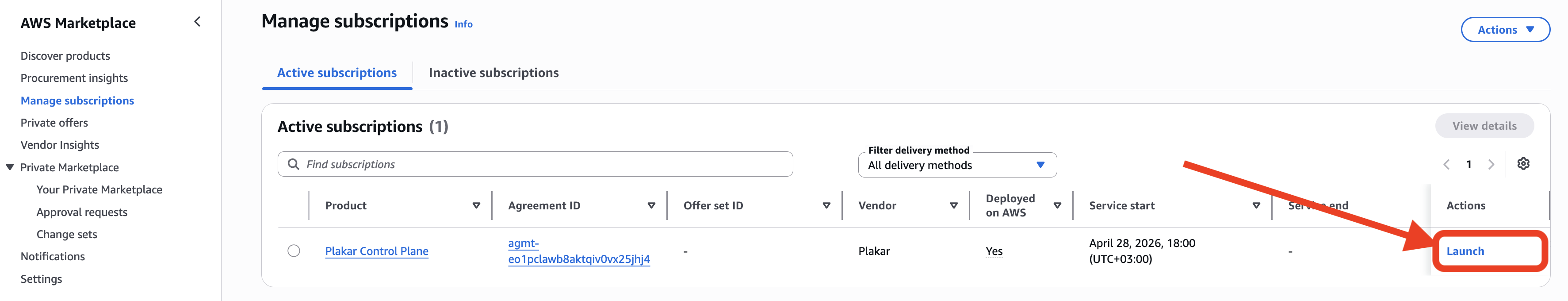
Task: Go to previous page of subscriptions
Action: tap(1446, 165)
